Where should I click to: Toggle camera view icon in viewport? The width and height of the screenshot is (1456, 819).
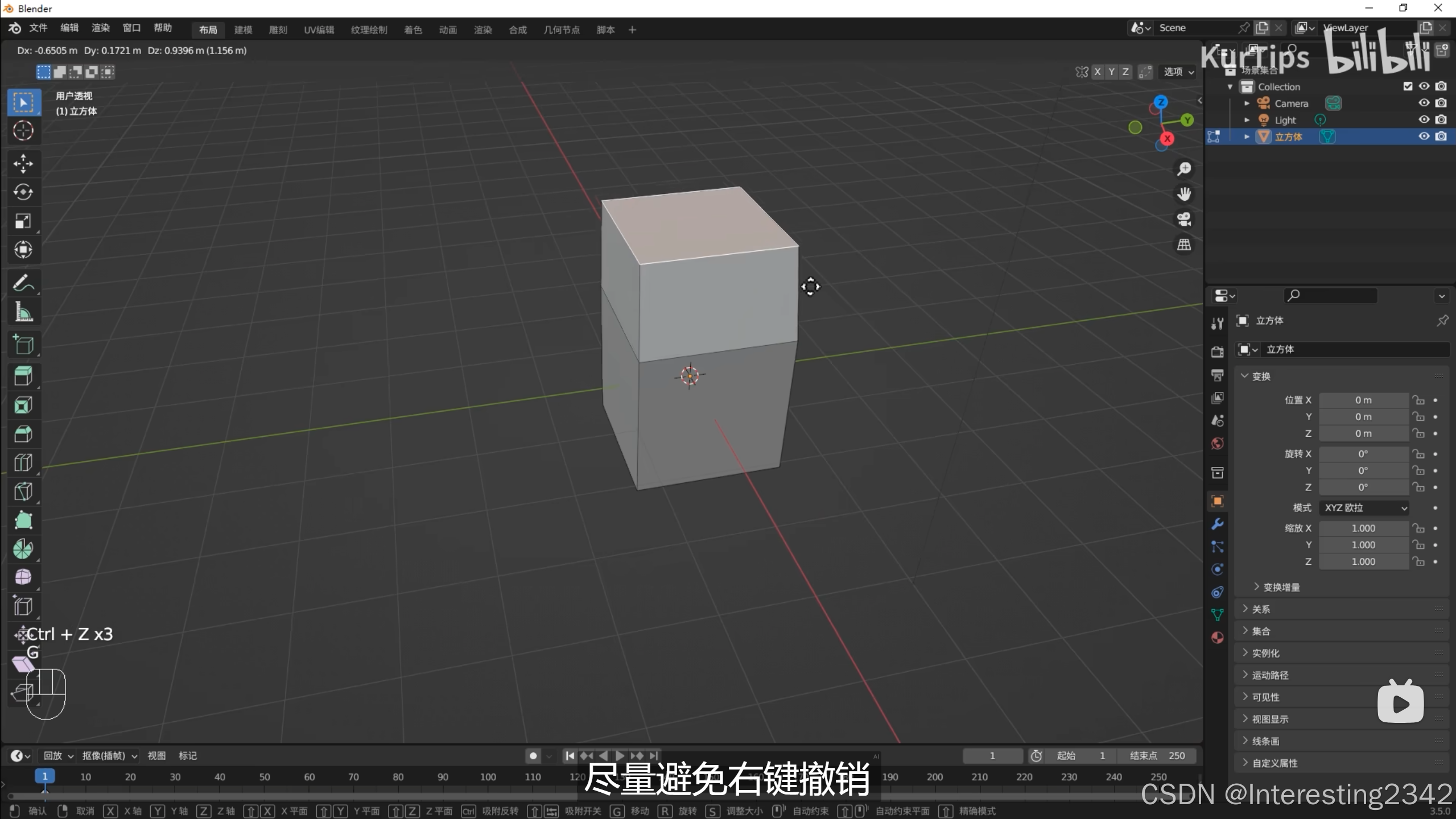coord(1184,220)
